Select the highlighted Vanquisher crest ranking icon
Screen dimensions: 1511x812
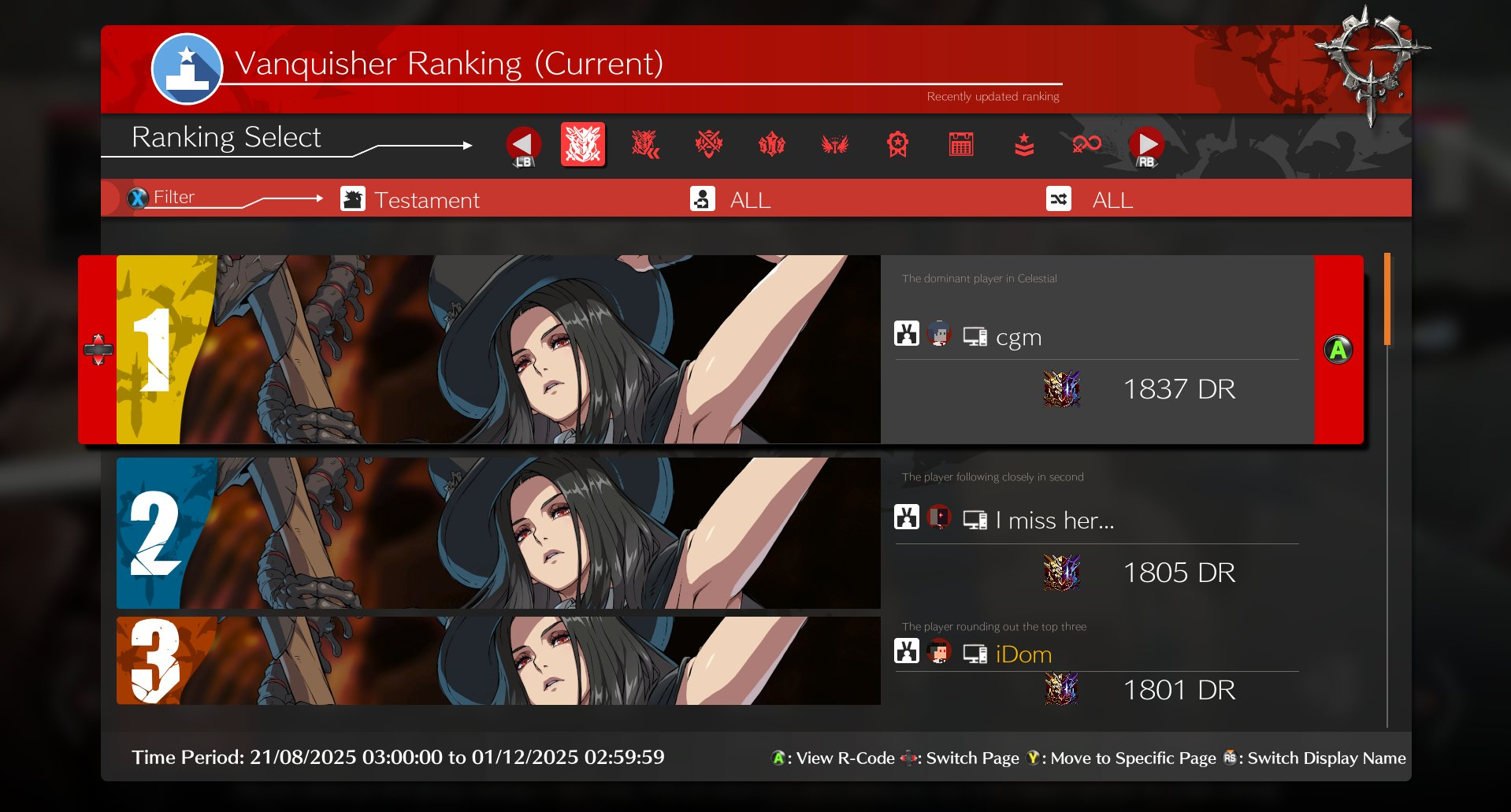coord(583,144)
